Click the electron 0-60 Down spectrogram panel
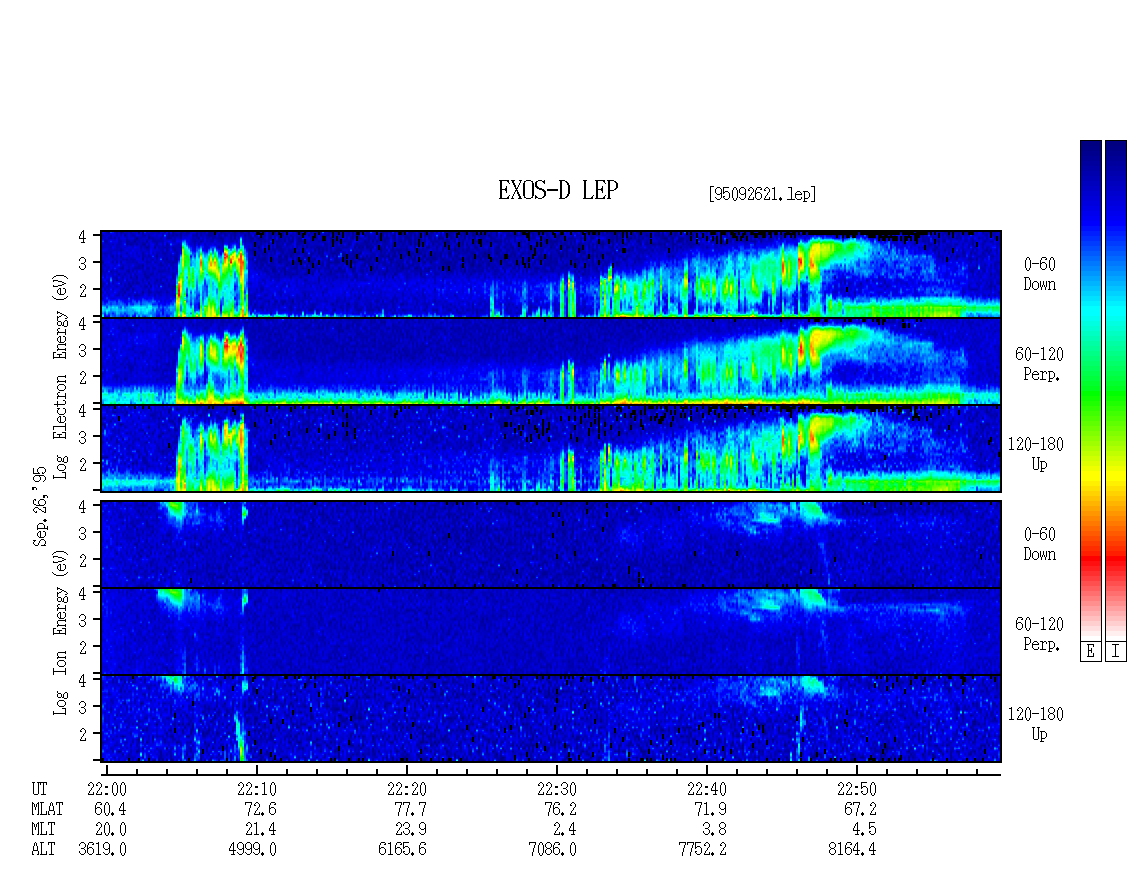This screenshot has width=1130, height=875. tap(551, 274)
